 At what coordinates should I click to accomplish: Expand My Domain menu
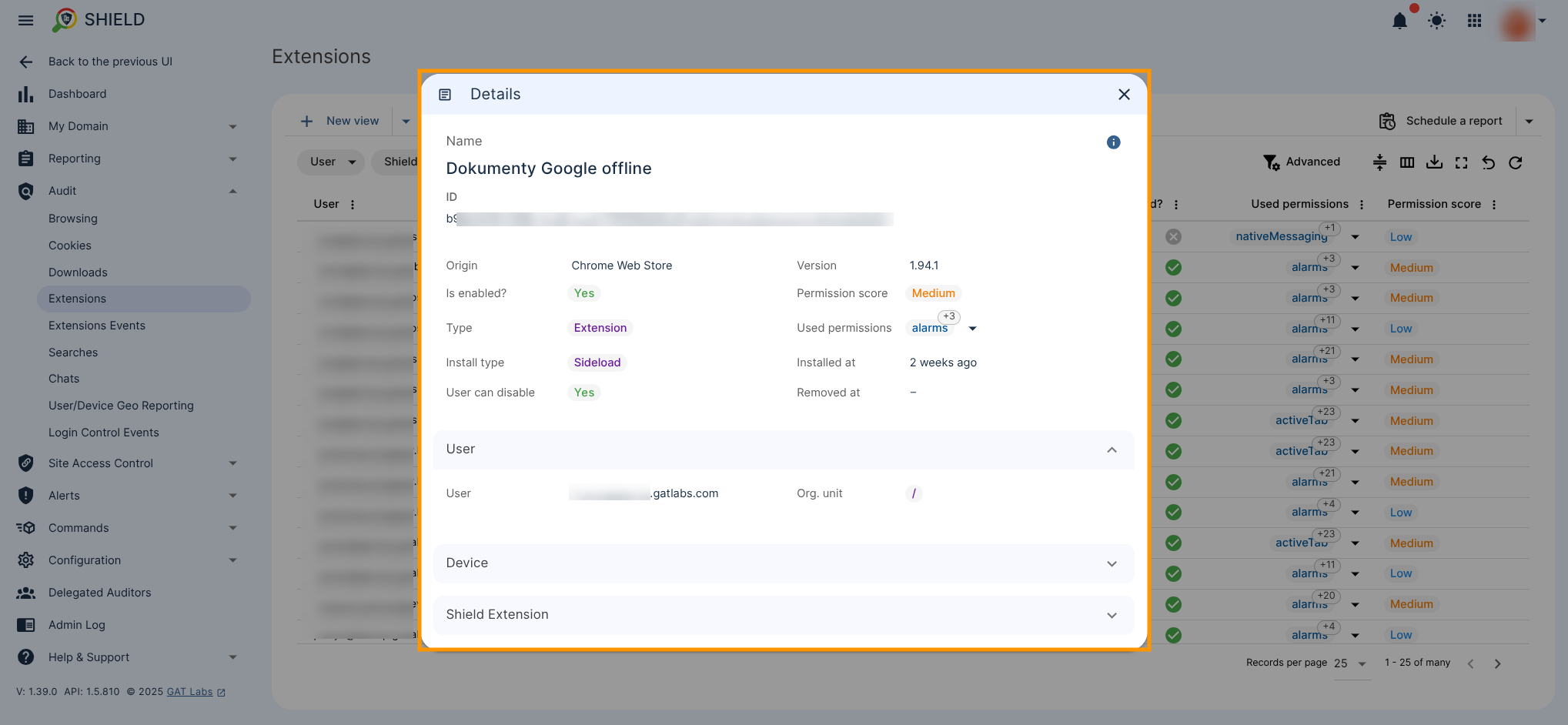coord(127,126)
